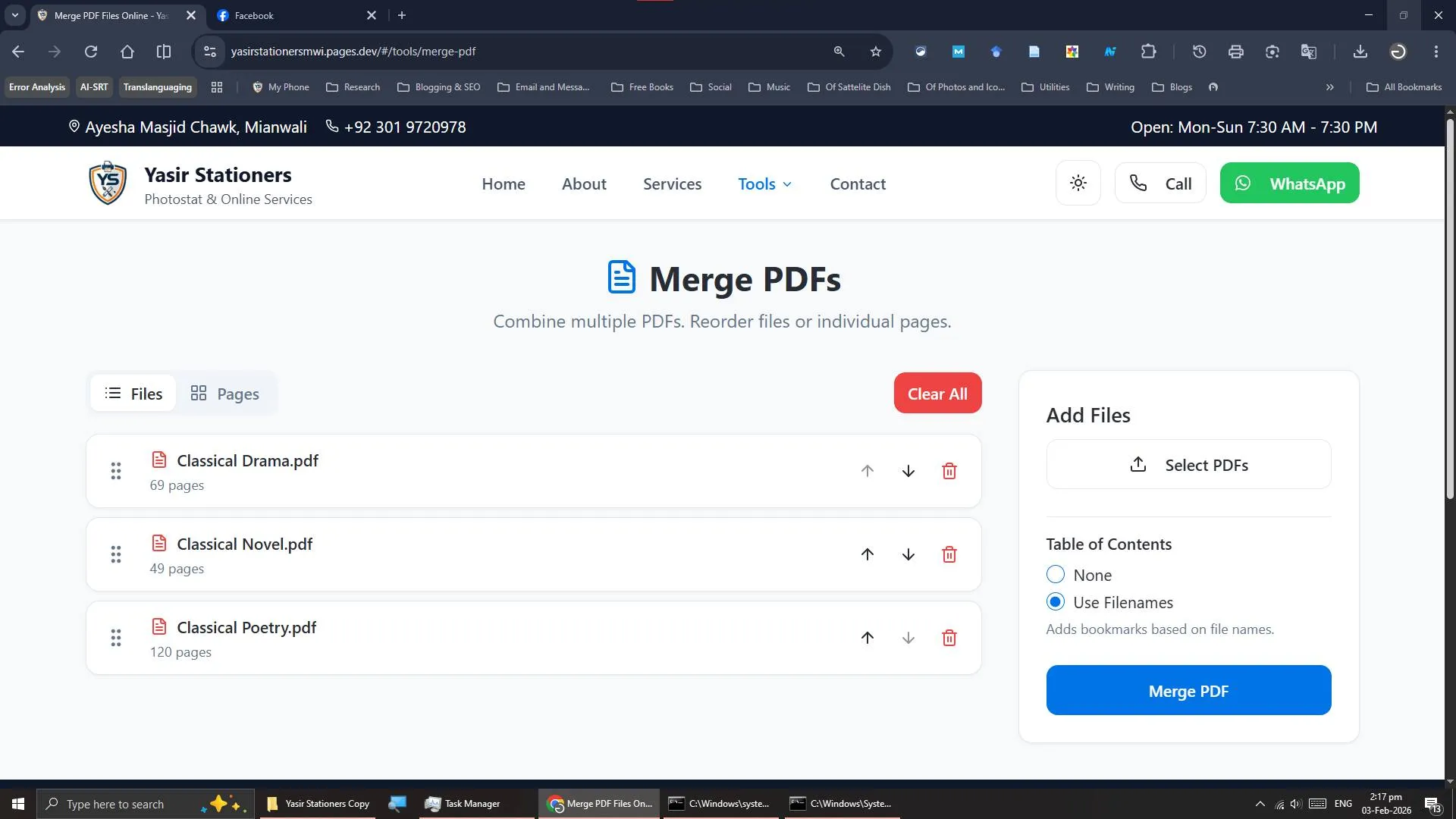
Task: Toggle the light/dark theme sun button
Action: coord(1078,184)
